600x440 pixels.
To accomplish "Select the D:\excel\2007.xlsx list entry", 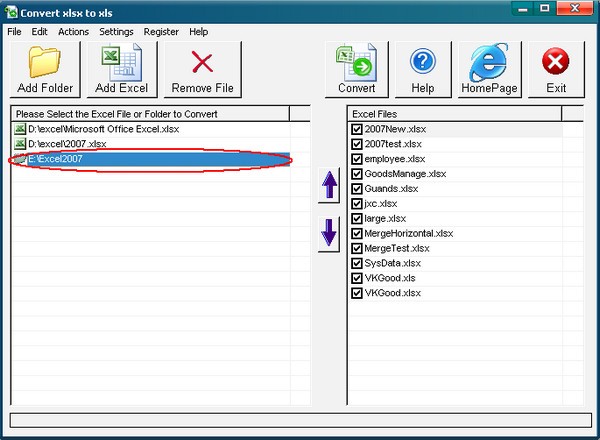I will [x=151, y=144].
